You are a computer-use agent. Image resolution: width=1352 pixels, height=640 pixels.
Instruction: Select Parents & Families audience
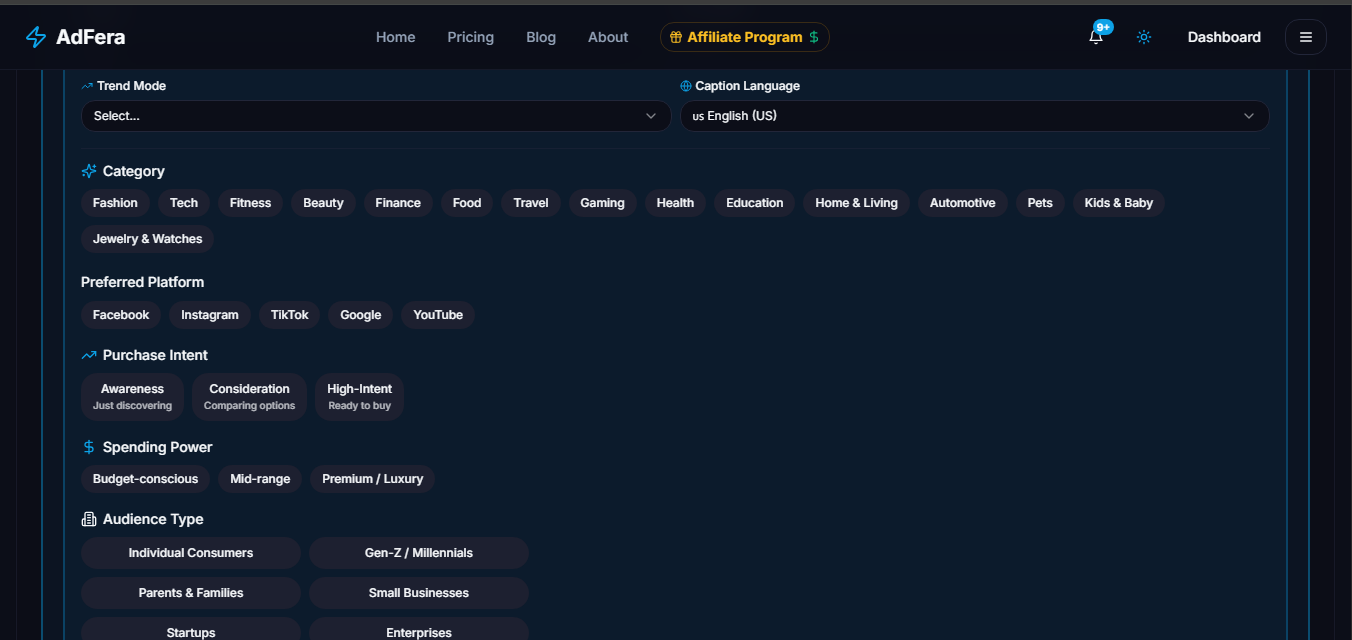[191, 593]
